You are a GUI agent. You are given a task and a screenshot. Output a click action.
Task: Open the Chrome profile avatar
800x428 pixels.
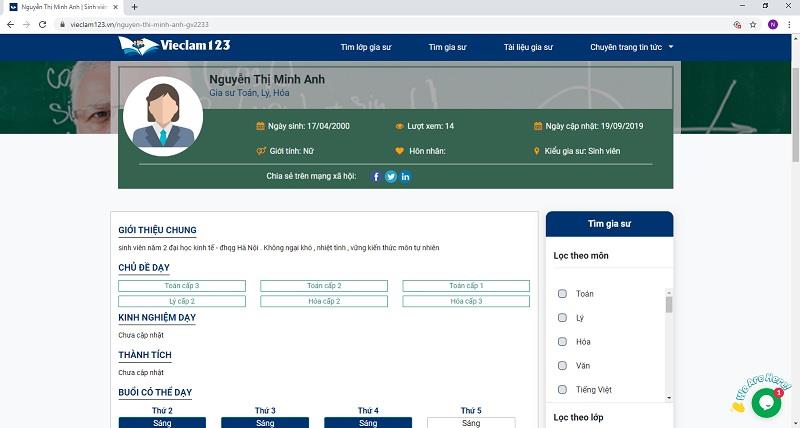click(773, 24)
